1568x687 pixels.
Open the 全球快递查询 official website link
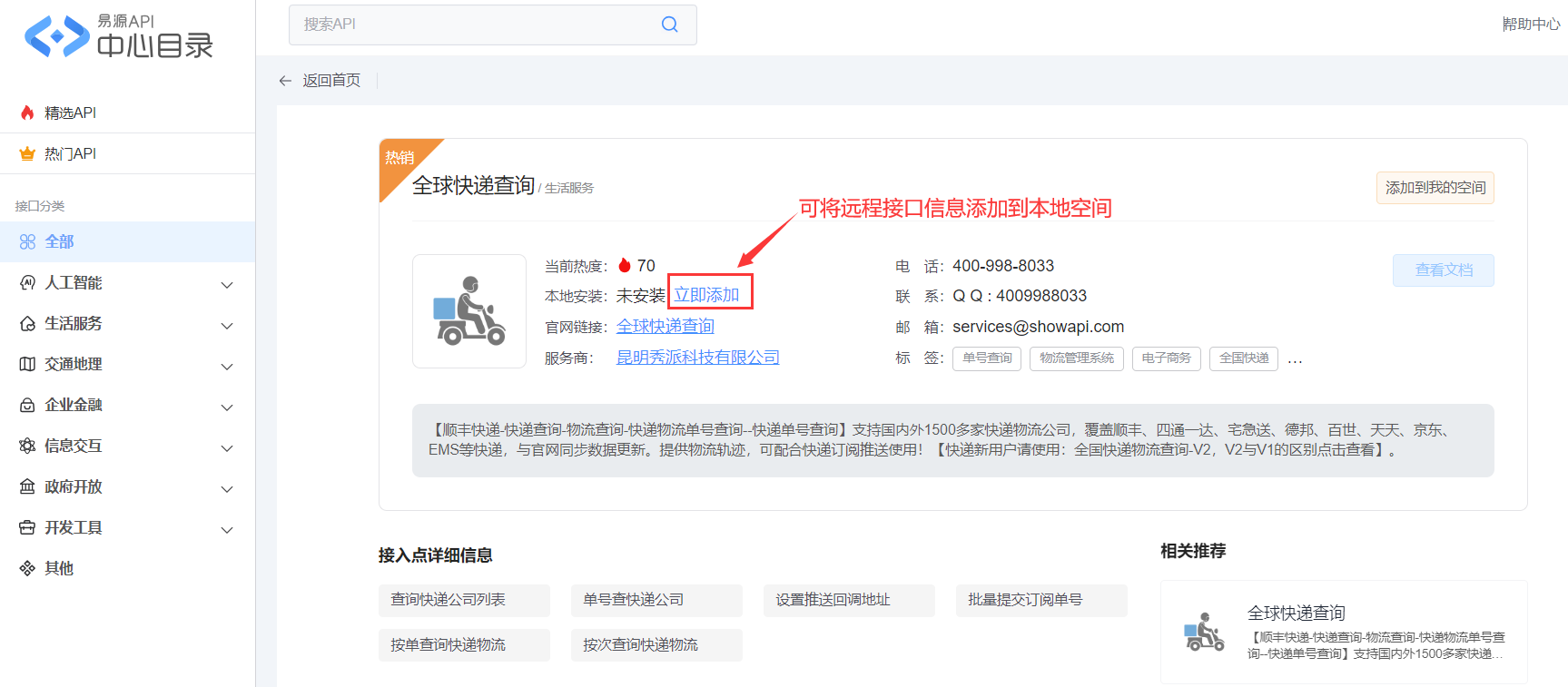point(666,326)
